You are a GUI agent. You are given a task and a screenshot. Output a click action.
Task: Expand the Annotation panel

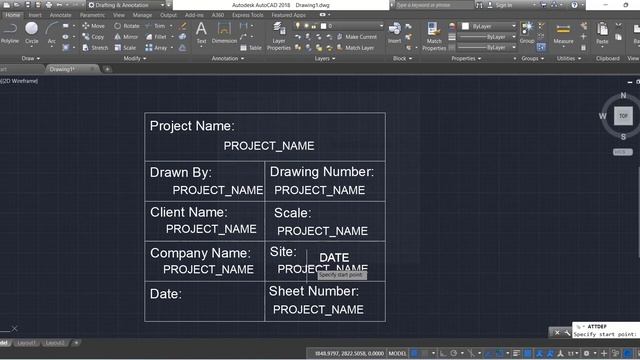click(228, 58)
